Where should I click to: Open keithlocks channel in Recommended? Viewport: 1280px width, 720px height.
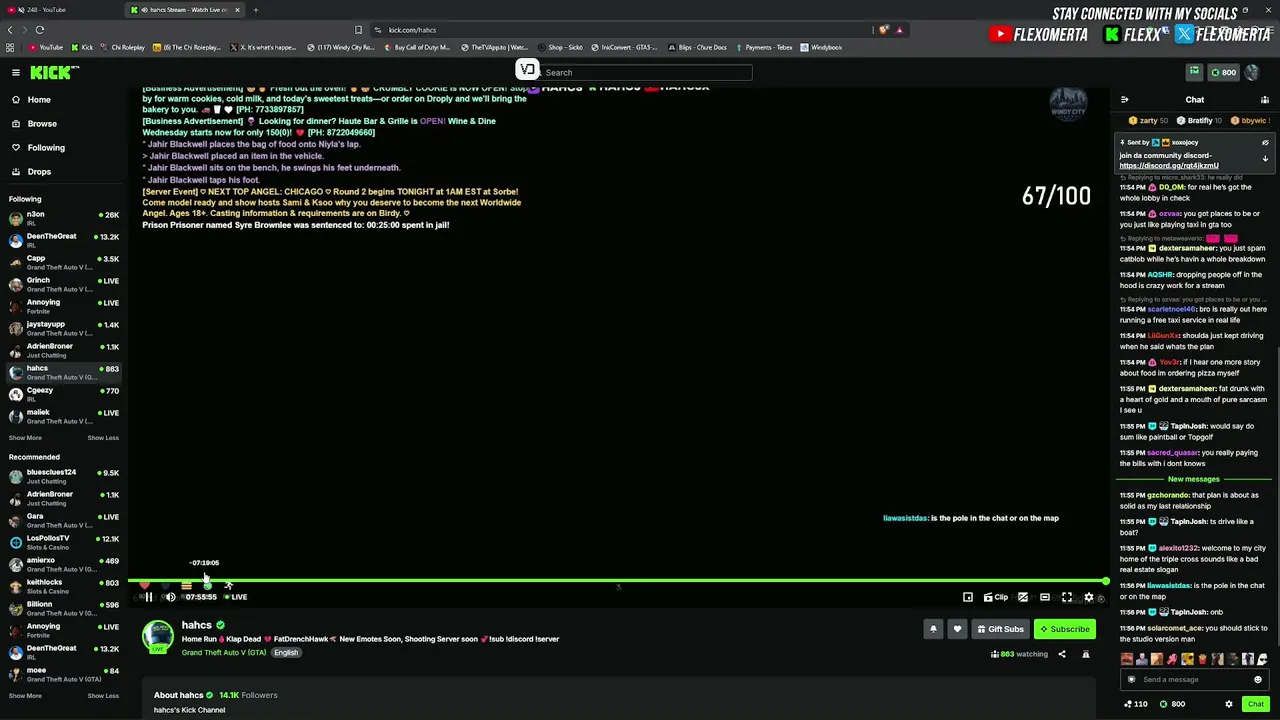63,587
